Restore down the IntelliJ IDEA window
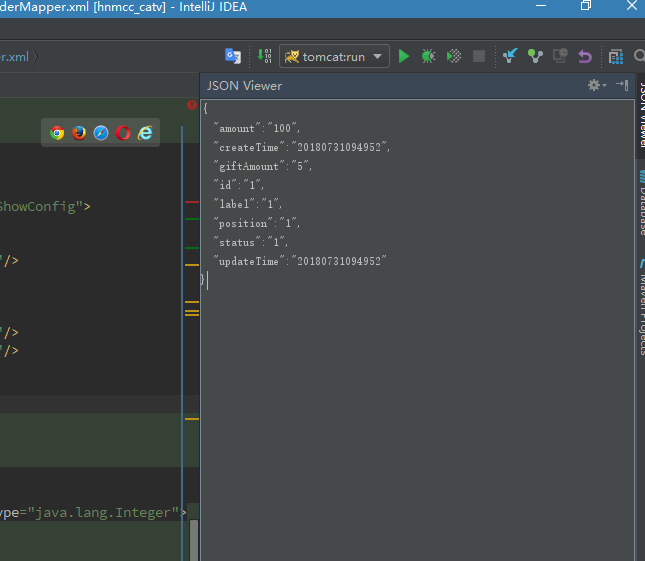This screenshot has width=645, height=561. click(x=586, y=5)
